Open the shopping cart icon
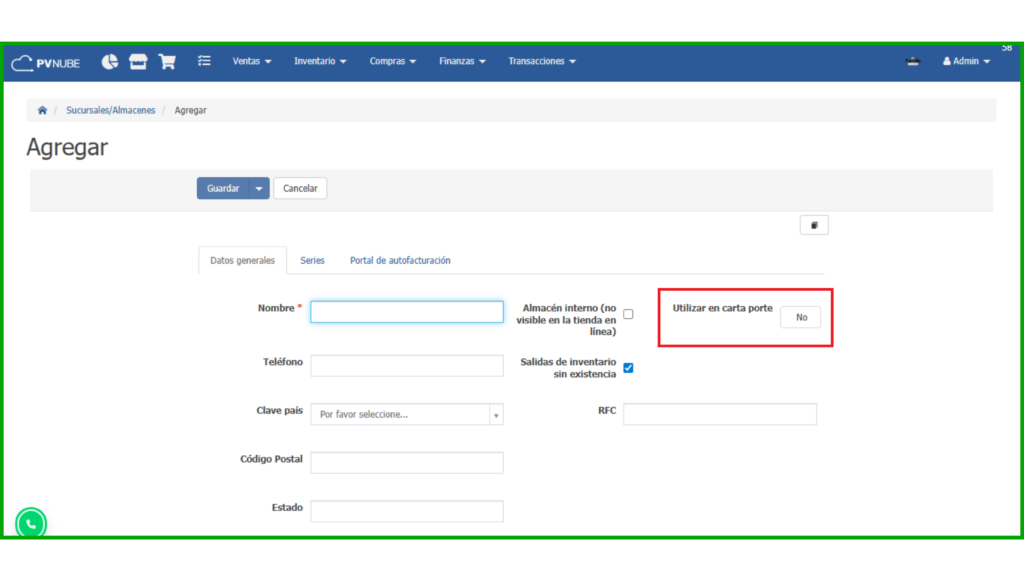 tap(167, 62)
